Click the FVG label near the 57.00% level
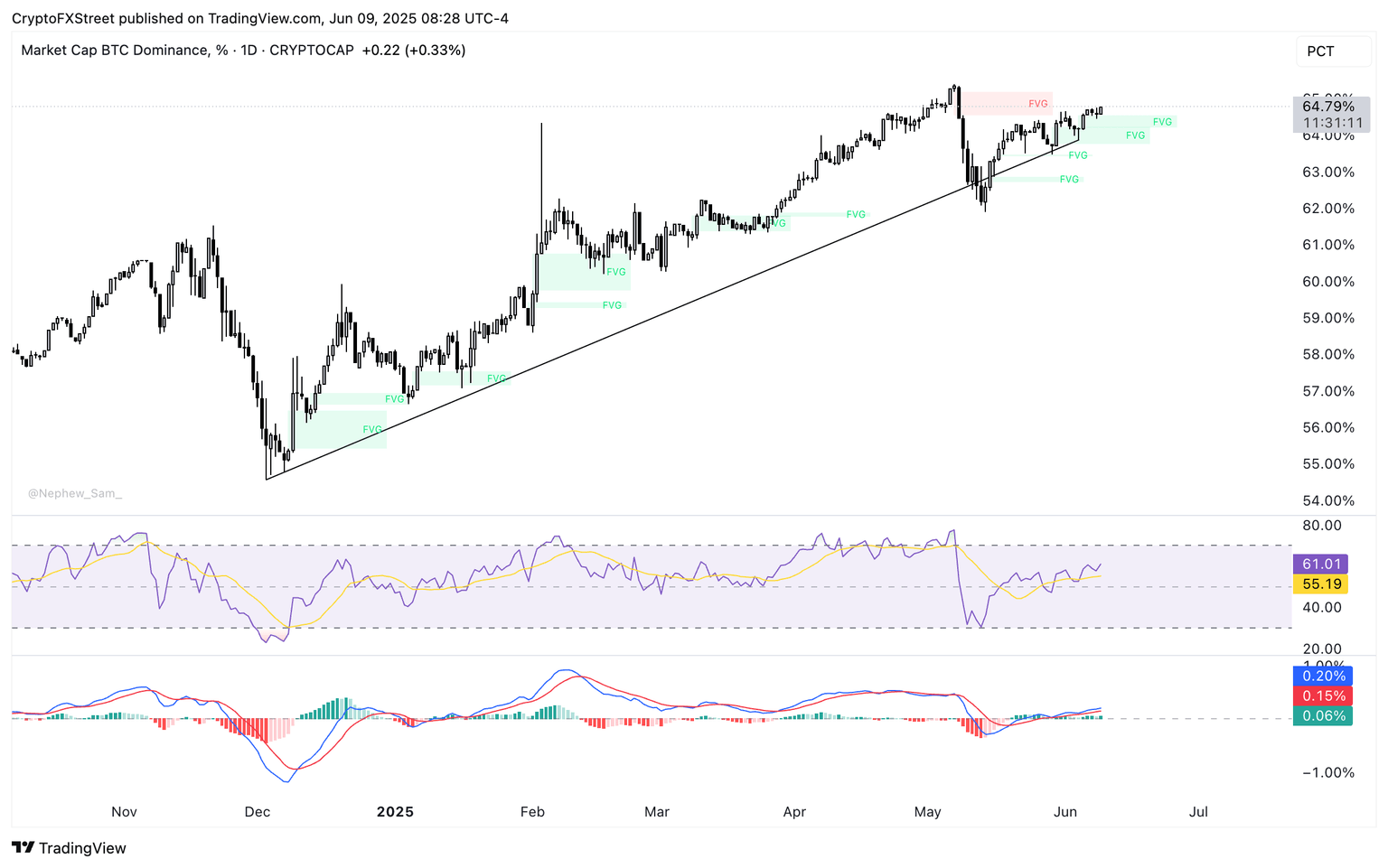This screenshot has width=1388, height=868. [x=394, y=398]
